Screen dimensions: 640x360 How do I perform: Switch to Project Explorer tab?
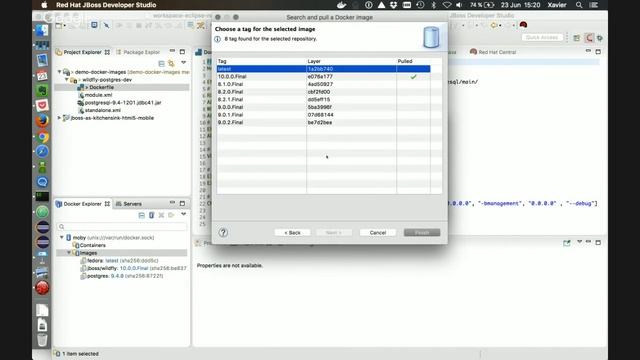83,52
